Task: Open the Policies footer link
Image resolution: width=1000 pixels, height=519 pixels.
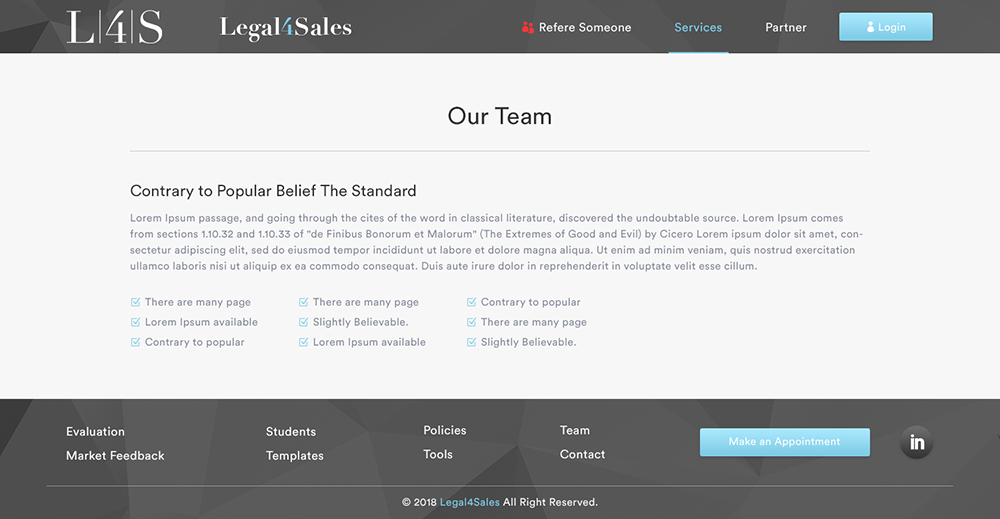Action: pos(445,431)
